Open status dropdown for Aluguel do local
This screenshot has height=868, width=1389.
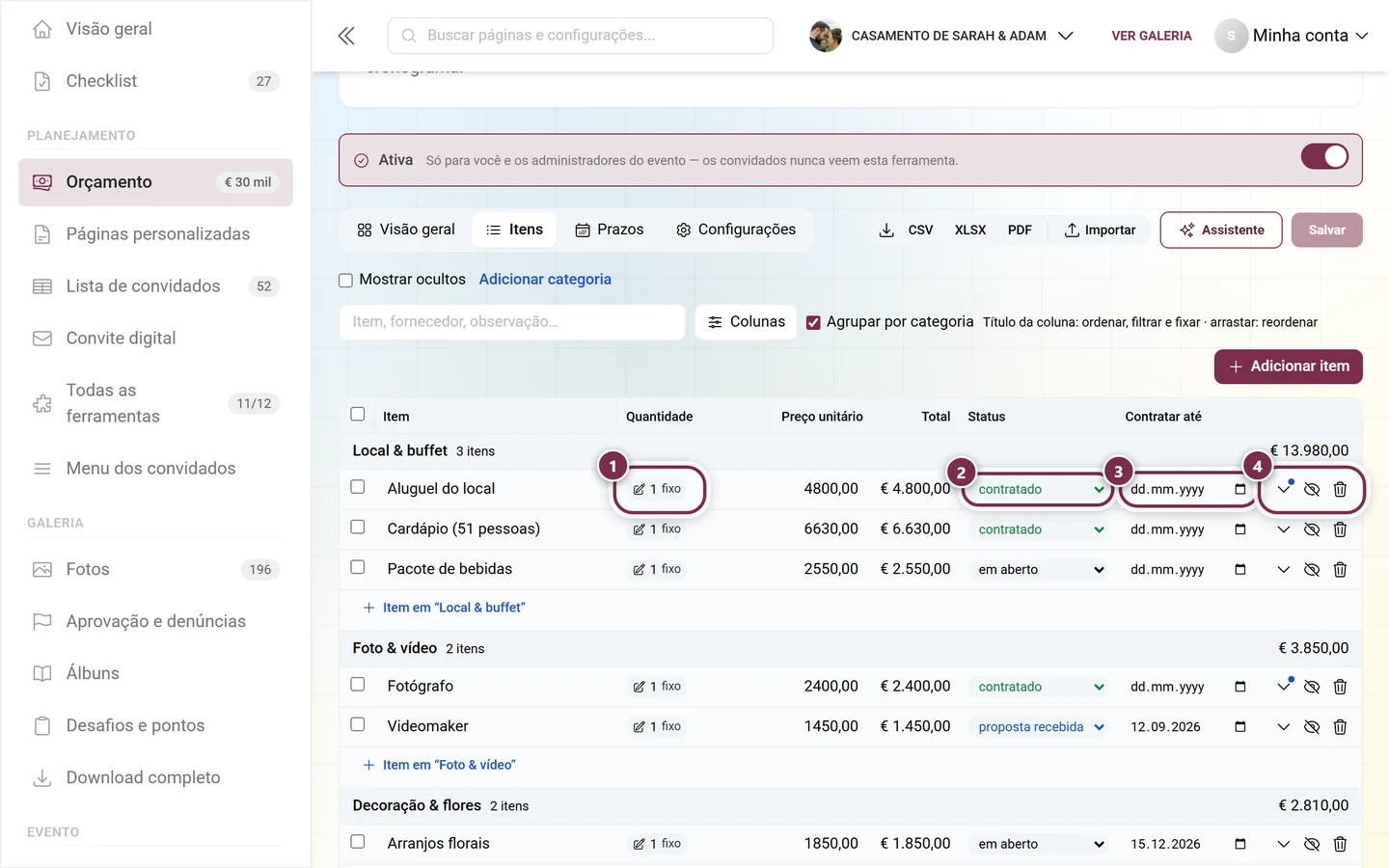[1039, 489]
